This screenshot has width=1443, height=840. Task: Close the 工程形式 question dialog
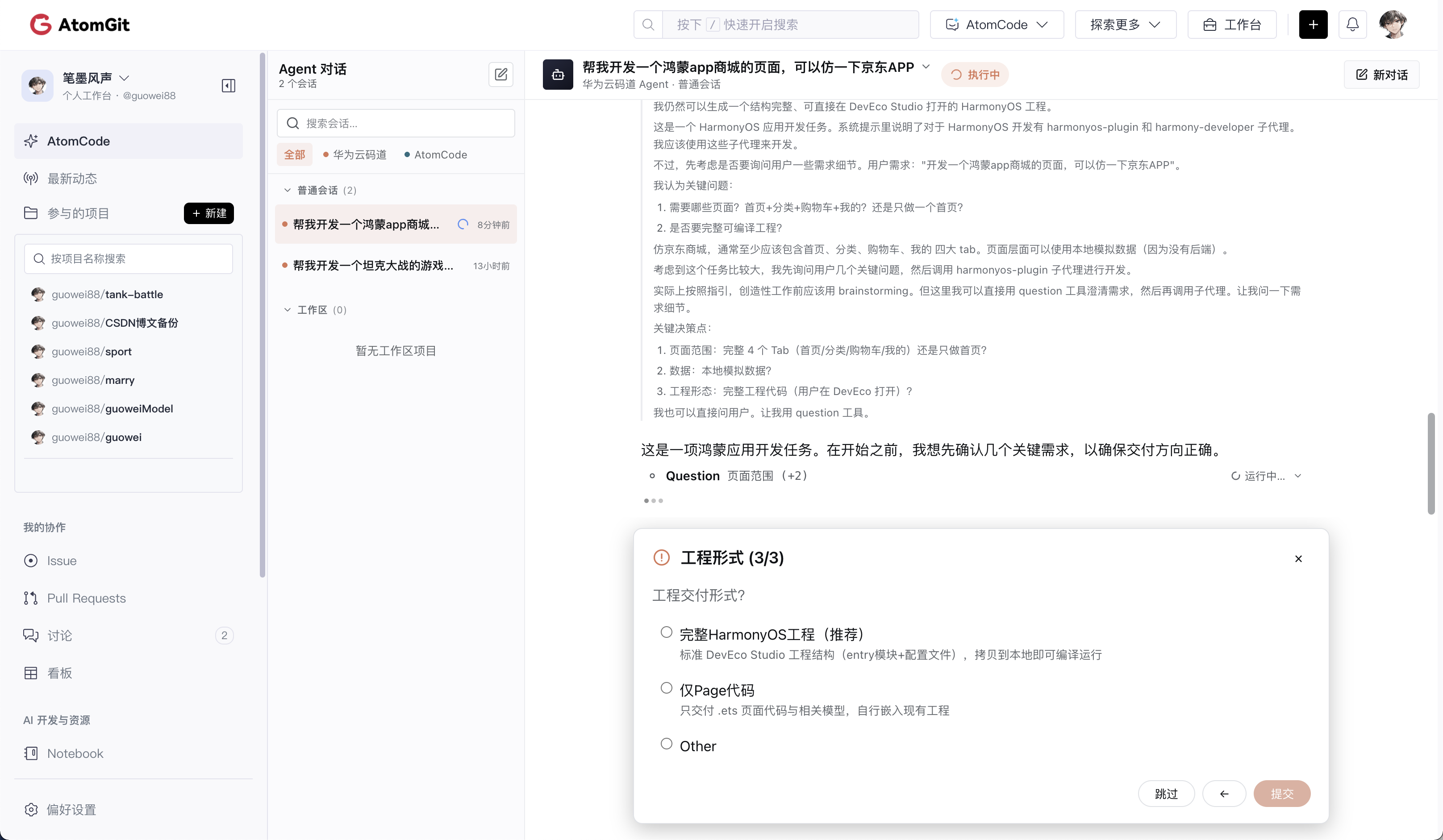pos(1298,558)
